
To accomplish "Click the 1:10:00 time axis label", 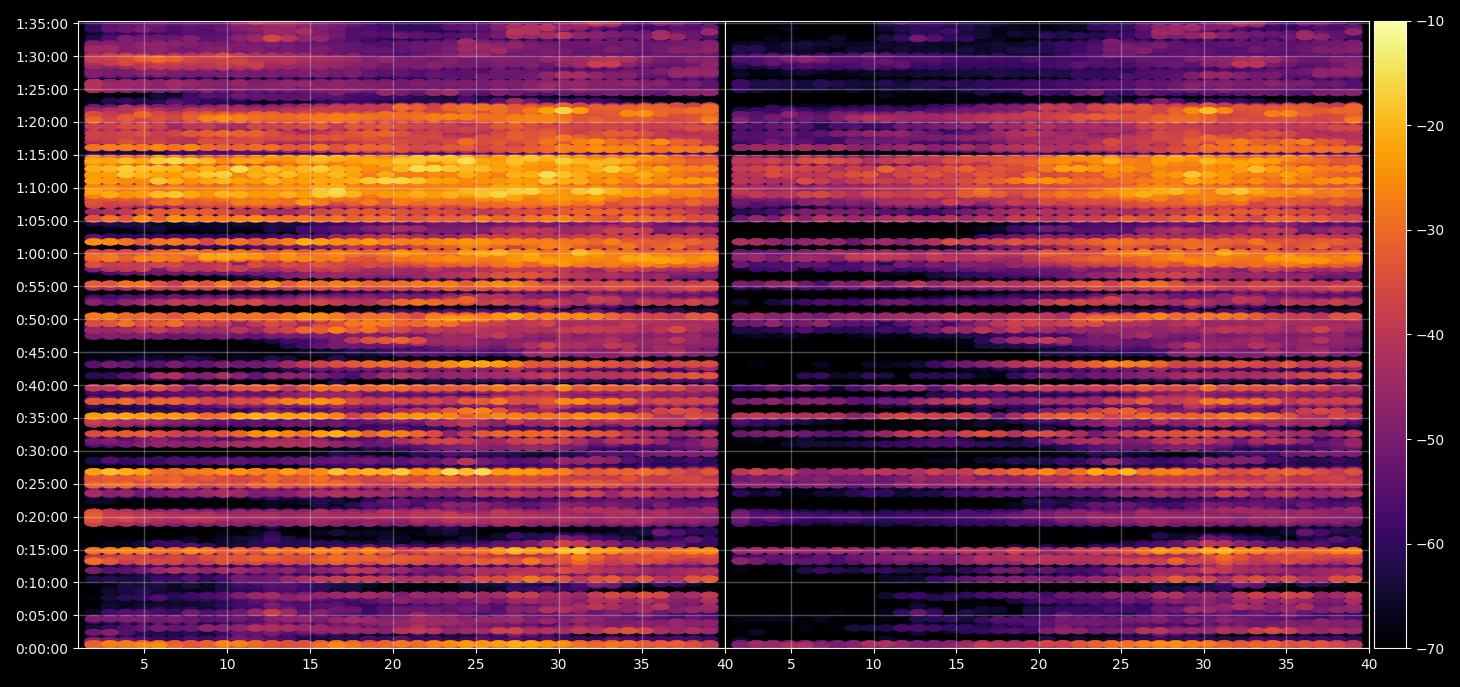I will coord(42,188).
